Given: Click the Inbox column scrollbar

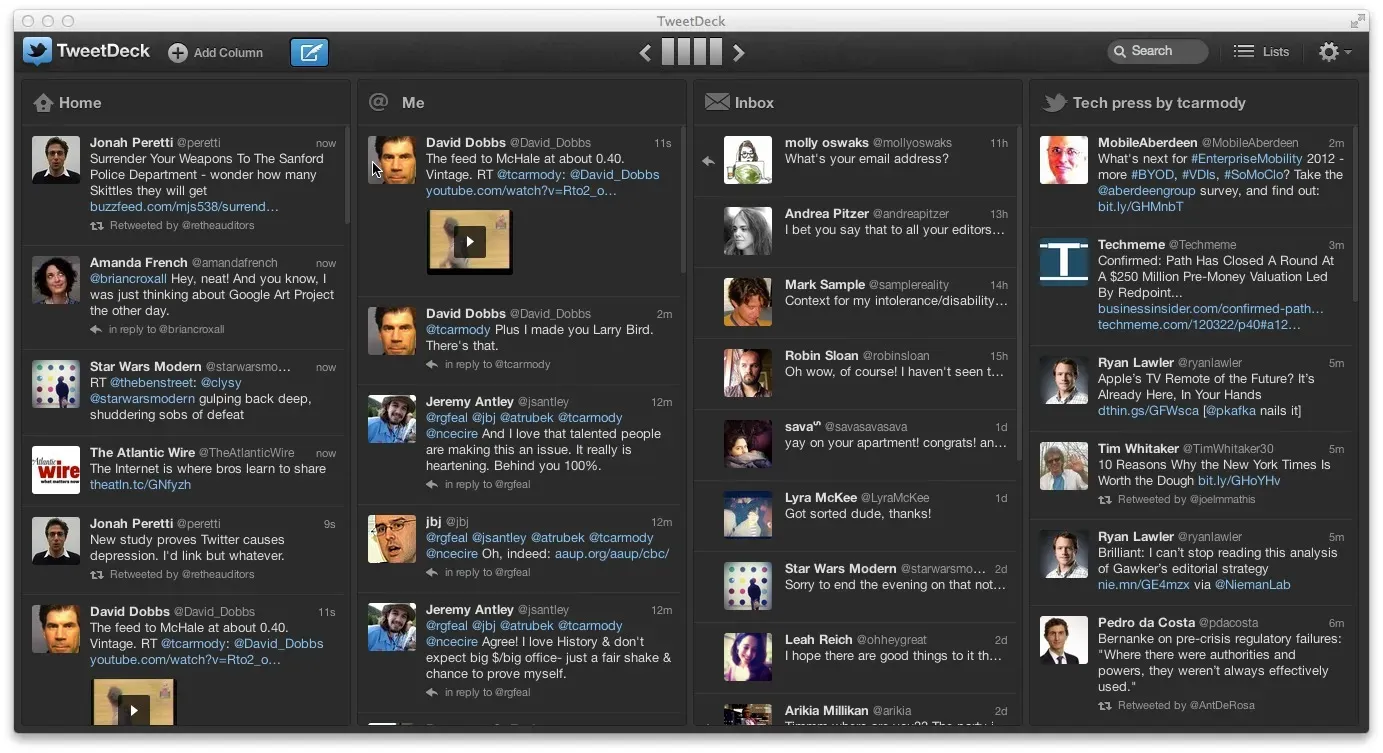Looking at the screenshot, I should [1019, 293].
